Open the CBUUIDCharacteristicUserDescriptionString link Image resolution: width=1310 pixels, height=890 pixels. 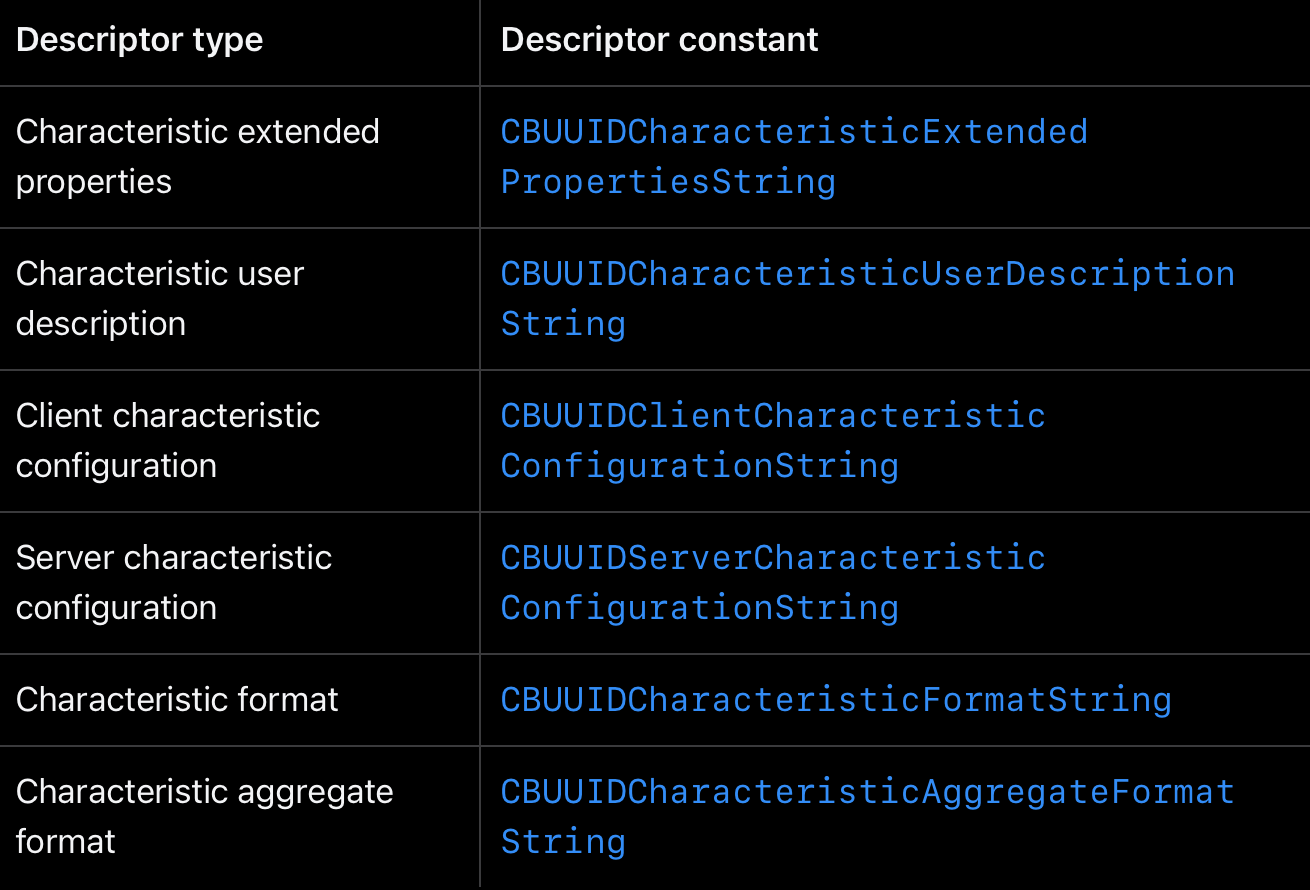click(868, 299)
